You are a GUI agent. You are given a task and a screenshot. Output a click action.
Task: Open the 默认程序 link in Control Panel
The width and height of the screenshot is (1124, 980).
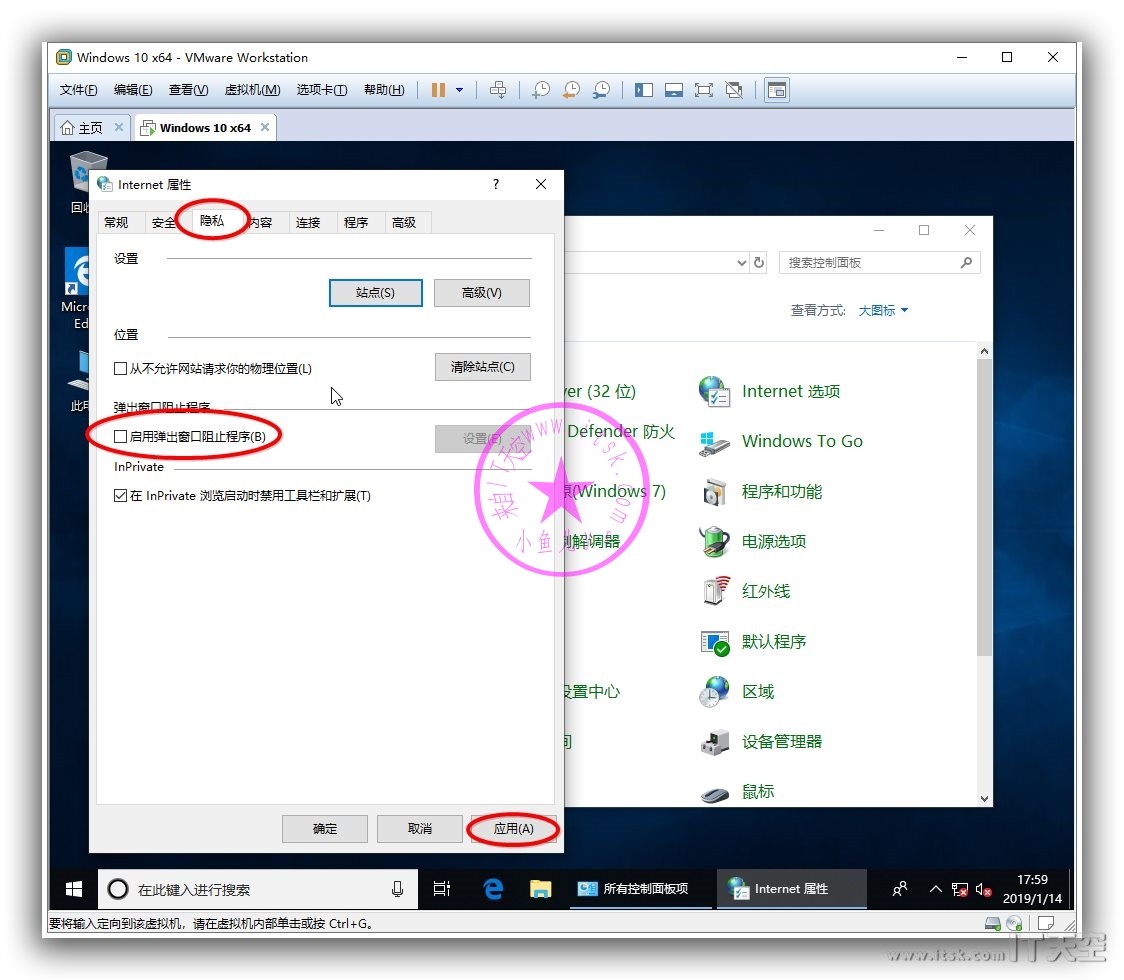[x=774, y=642]
